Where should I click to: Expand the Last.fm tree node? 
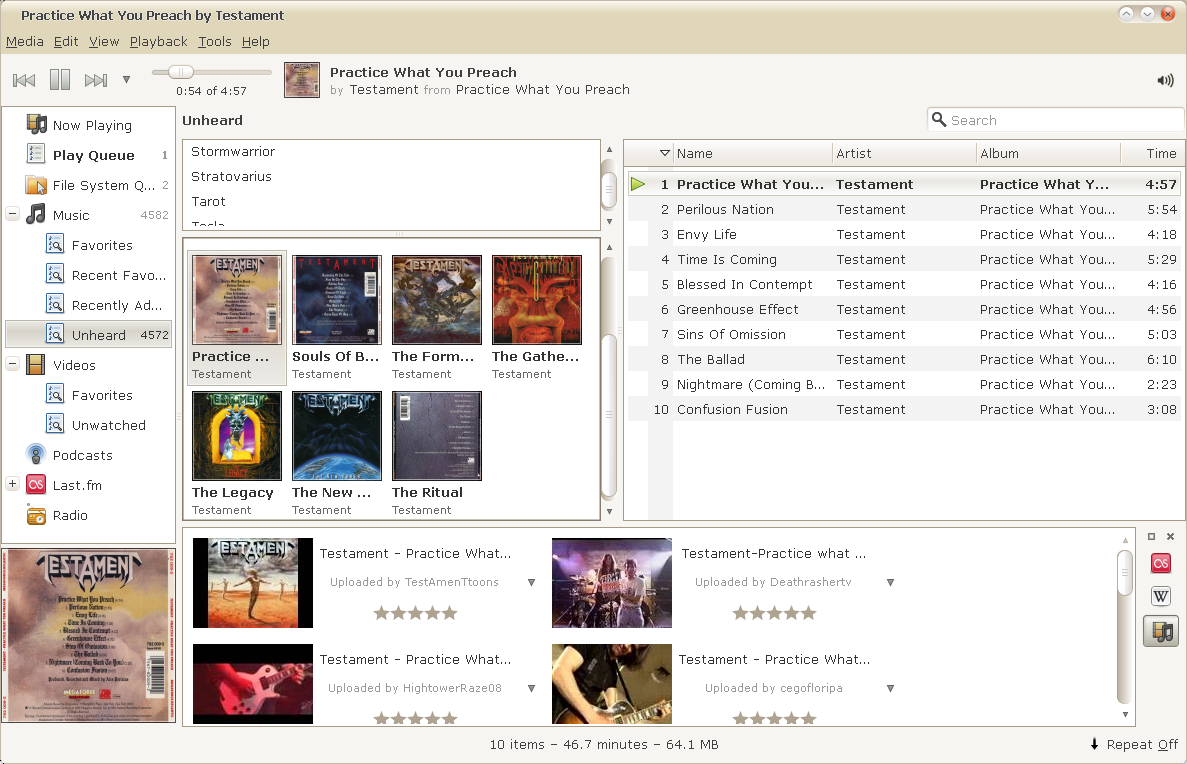pyautogui.click(x=12, y=484)
